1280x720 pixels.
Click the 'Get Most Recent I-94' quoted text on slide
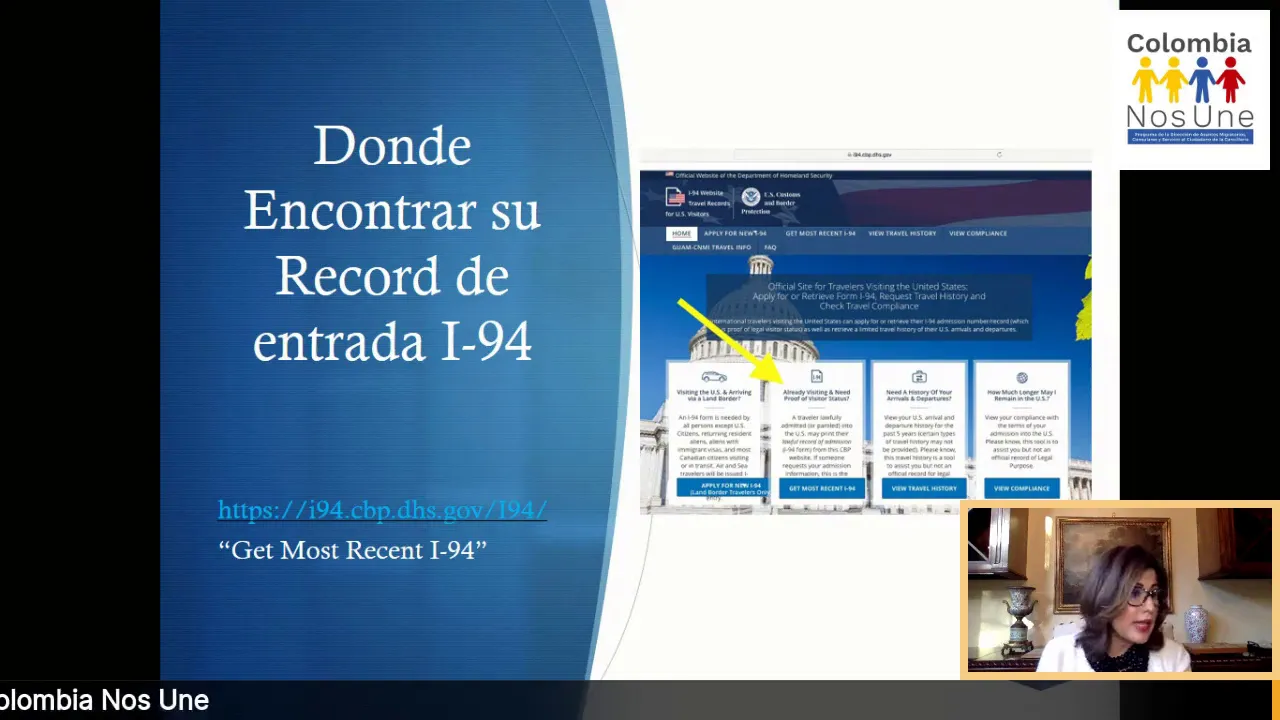point(352,550)
